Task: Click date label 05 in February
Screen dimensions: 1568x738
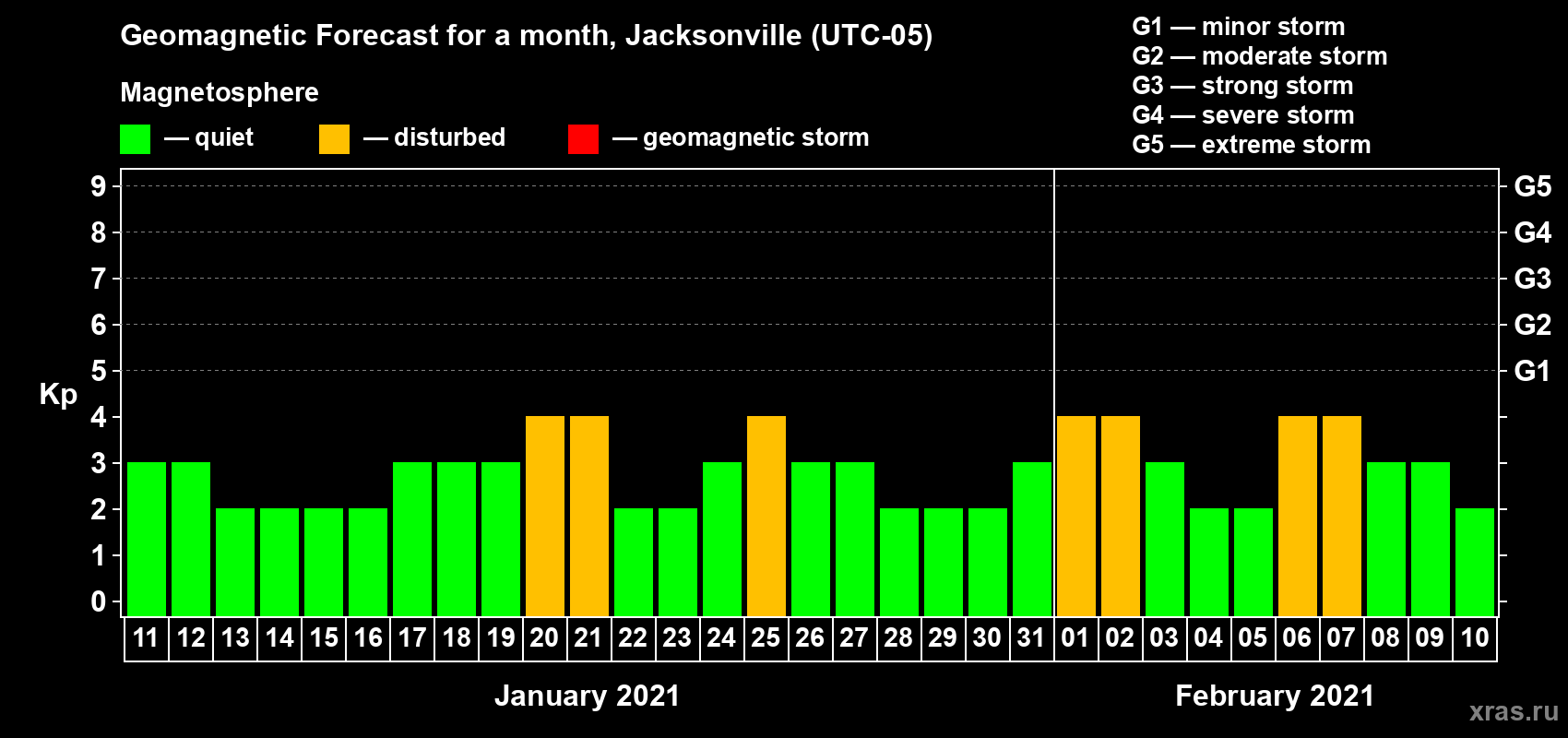Action: point(1253,638)
